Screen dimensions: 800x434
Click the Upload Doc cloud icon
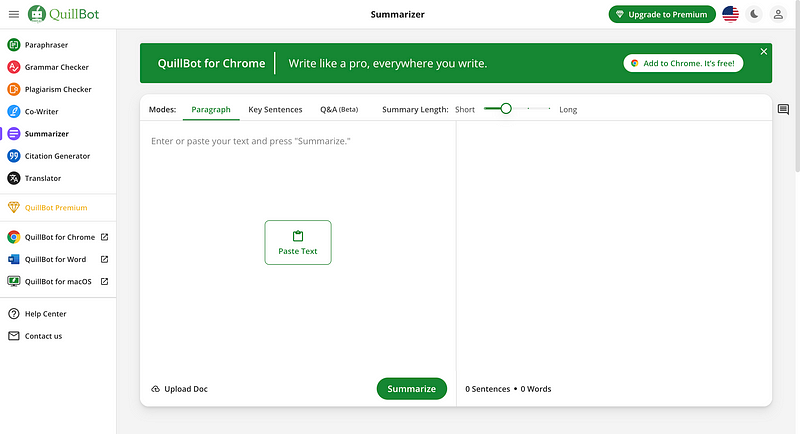tap(156, 389)
